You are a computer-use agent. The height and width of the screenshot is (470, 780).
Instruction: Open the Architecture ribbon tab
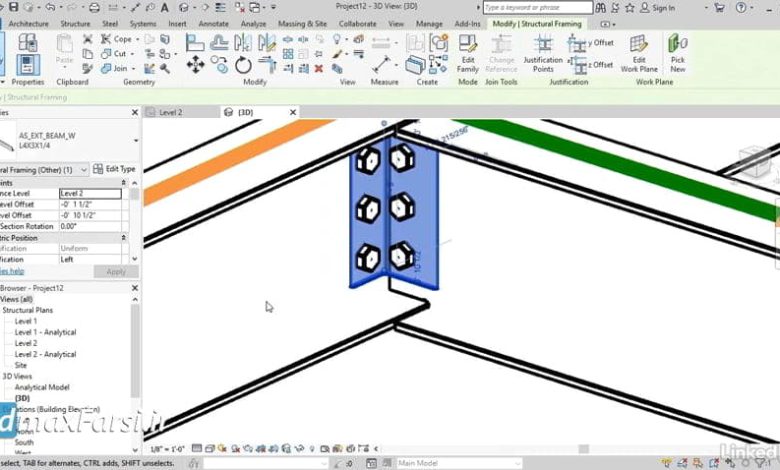[x=28, y=24]
